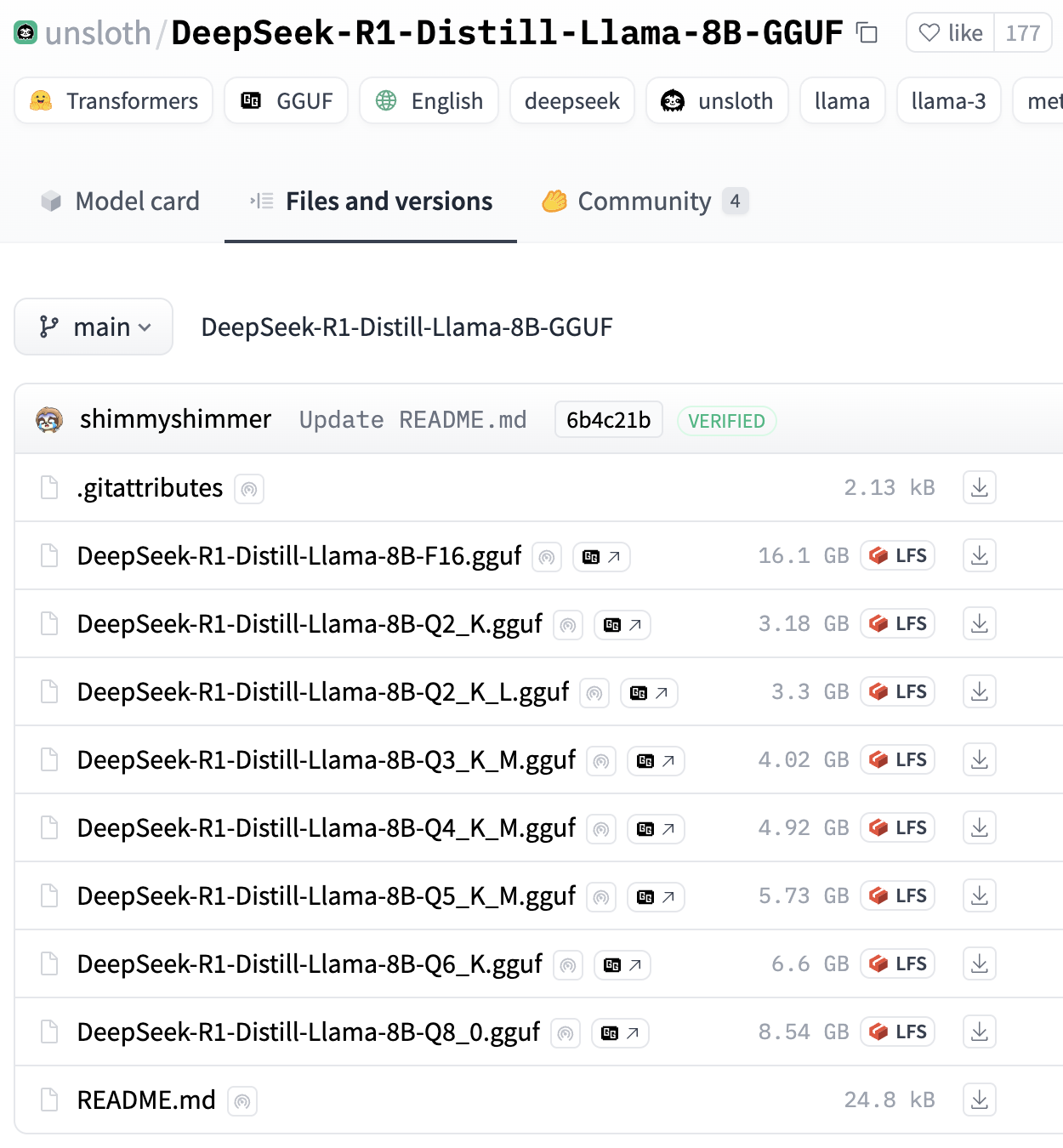This screenshot has height=1148, width=1063.
Task: Open GGUF viewer for Q8_0.gguf
Action: click(x=620, y=1033)
